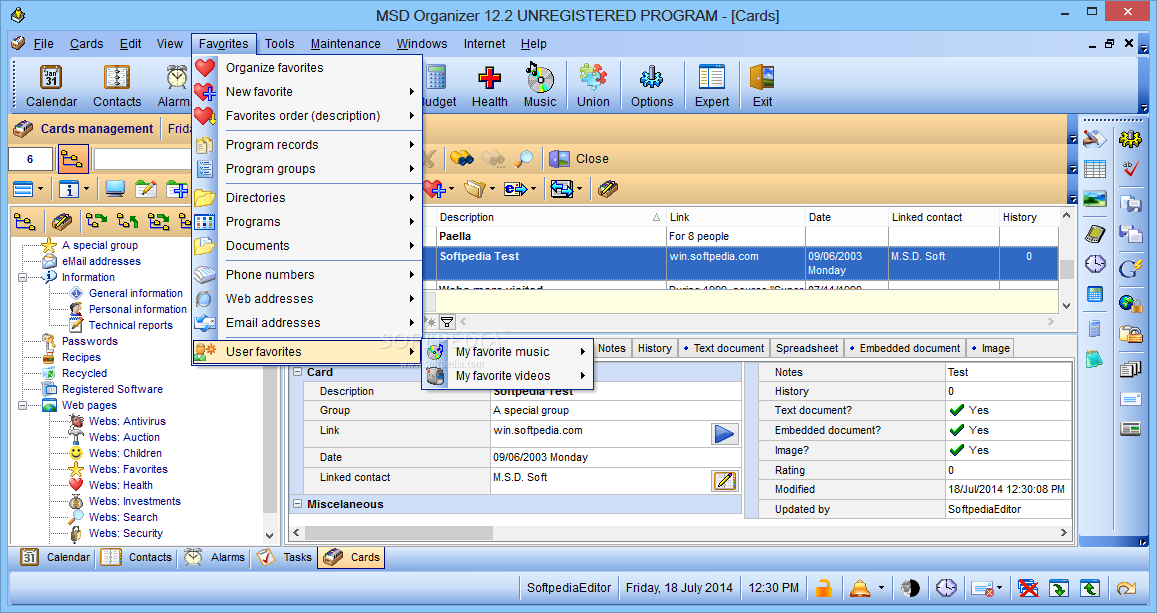Switch to the Spreadsheet tab
The image size is (1157, 613).
(807, 348)
